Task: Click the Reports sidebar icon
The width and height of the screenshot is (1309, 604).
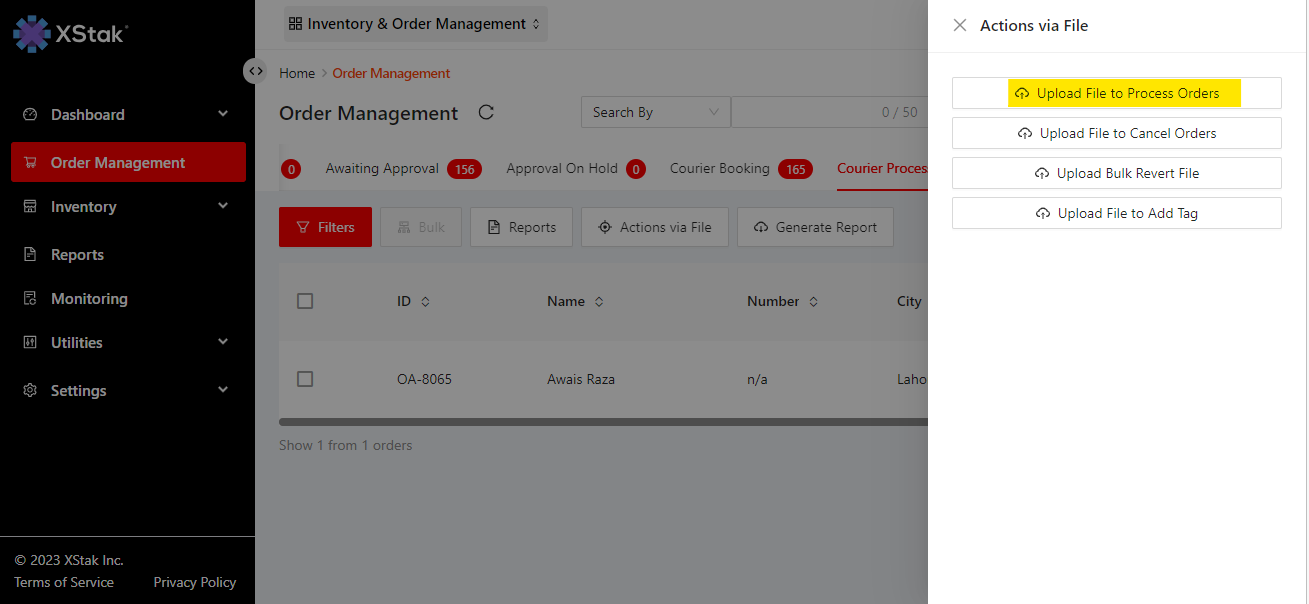Action: point(30,255)
